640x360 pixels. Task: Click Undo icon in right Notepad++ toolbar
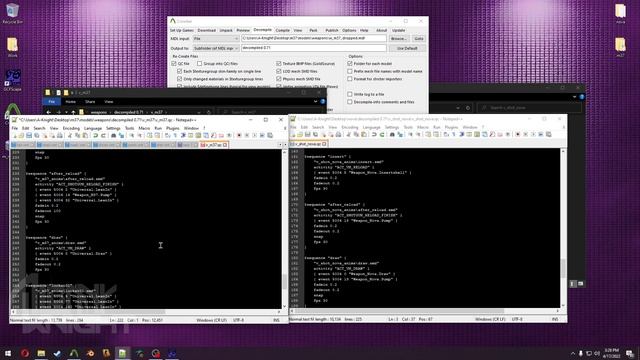(x=374, y=134)
